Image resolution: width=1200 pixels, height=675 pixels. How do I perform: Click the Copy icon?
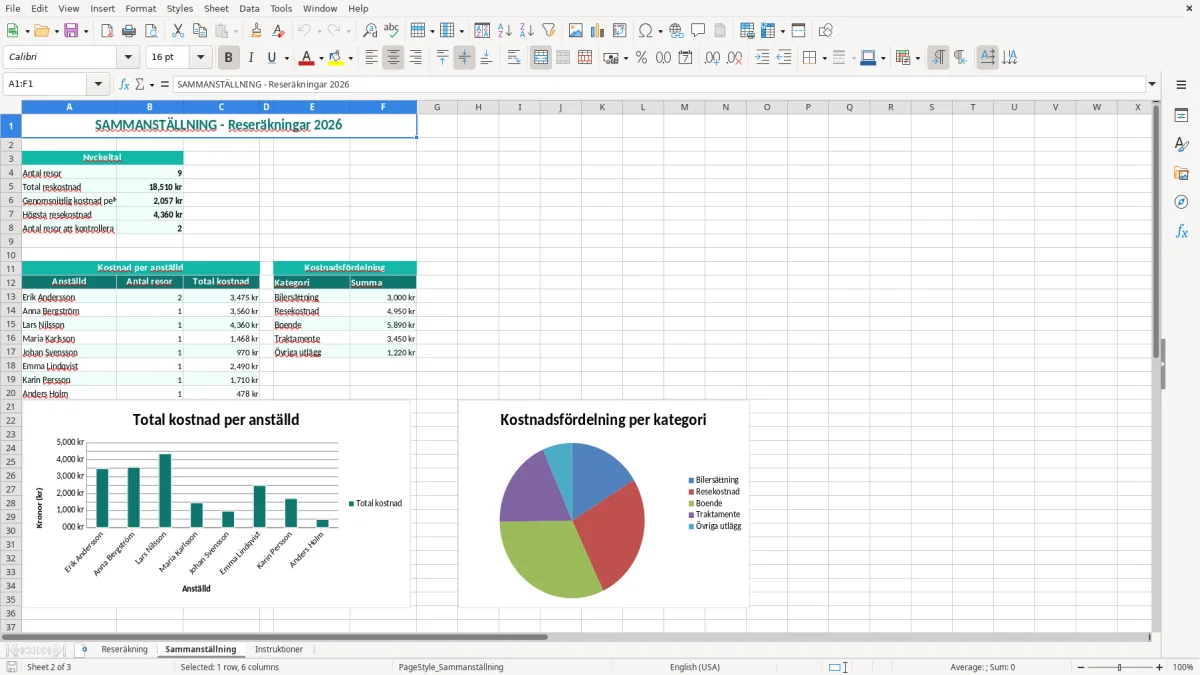200,31
